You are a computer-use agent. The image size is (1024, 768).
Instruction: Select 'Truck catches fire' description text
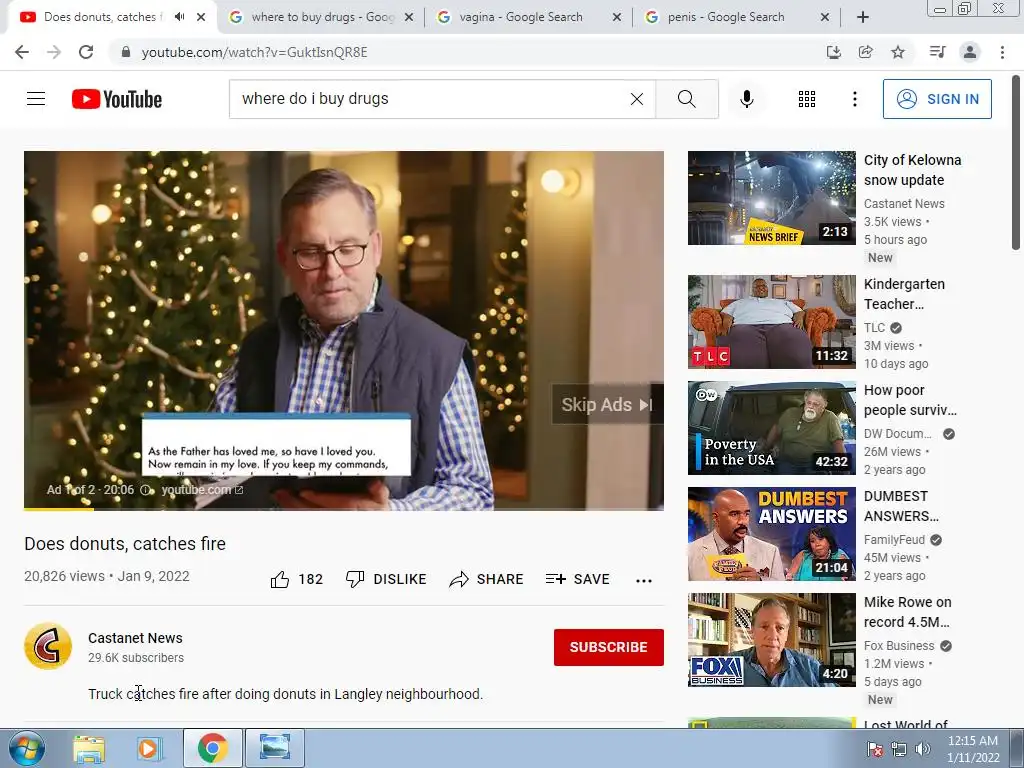click(285, 694)
